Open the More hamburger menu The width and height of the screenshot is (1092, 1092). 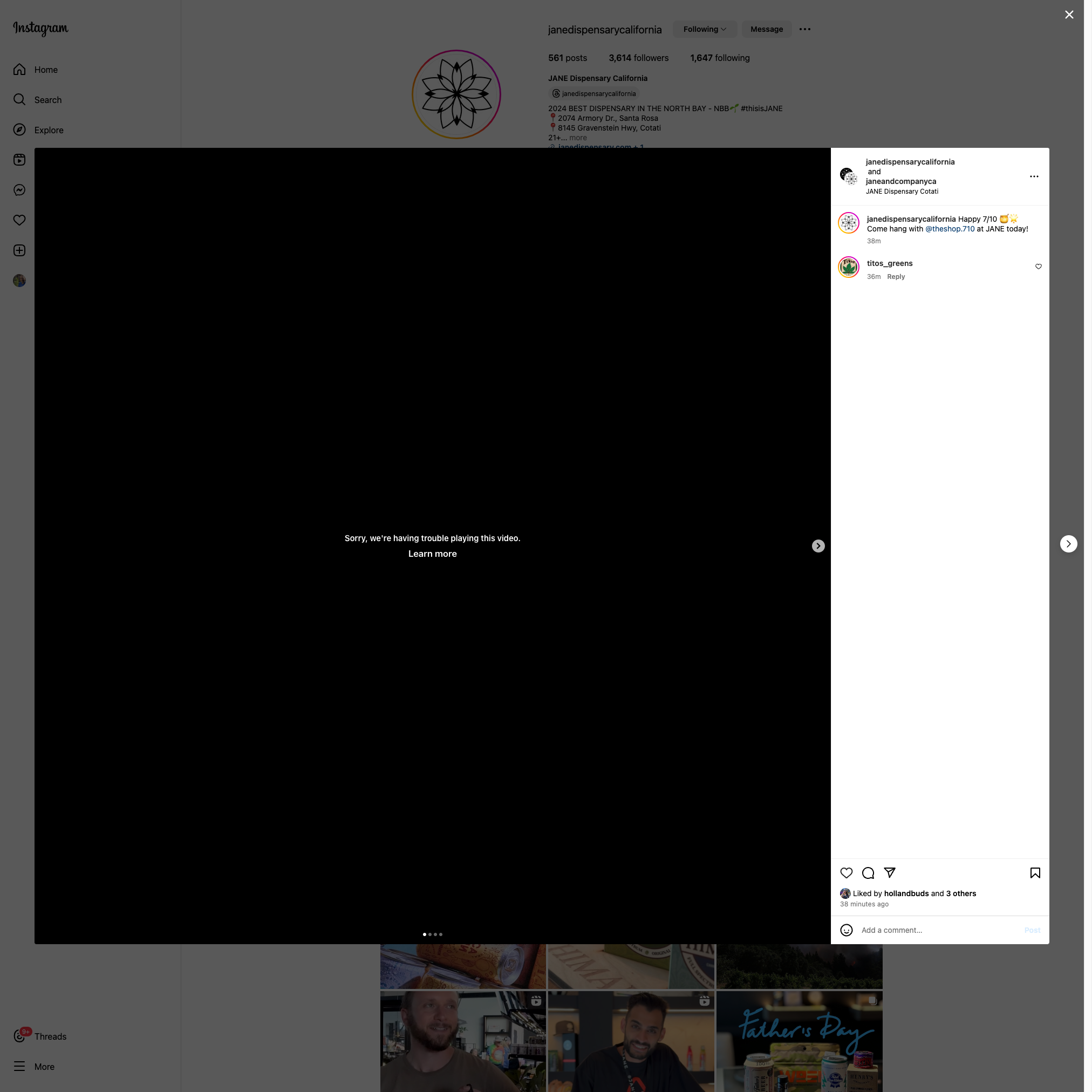click(x=34, y=1067)
